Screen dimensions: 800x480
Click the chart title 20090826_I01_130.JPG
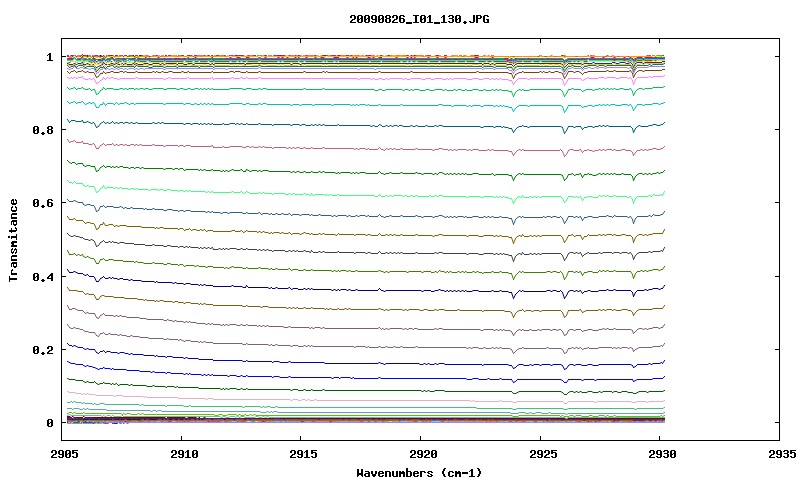coord(419,19)
